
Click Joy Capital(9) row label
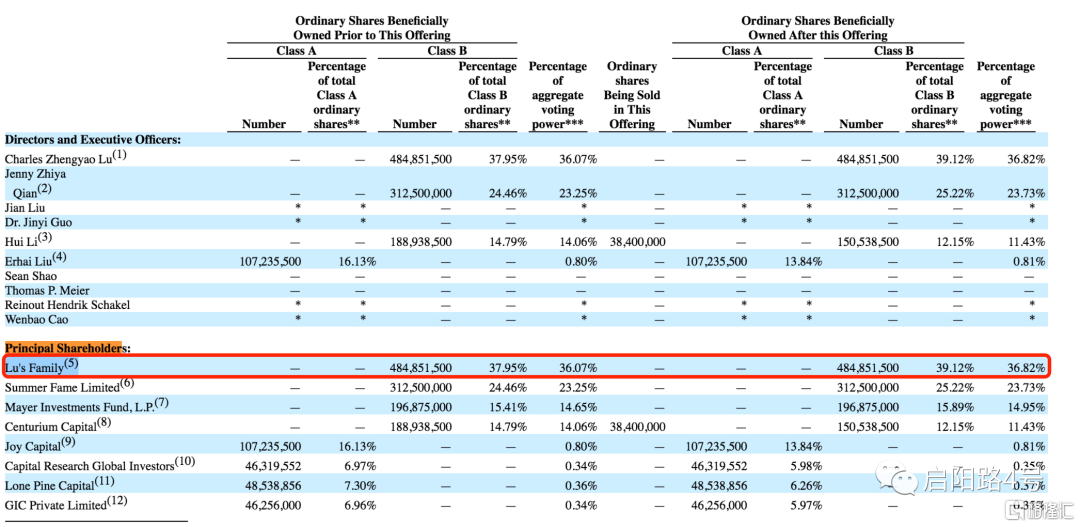point(41,445)
